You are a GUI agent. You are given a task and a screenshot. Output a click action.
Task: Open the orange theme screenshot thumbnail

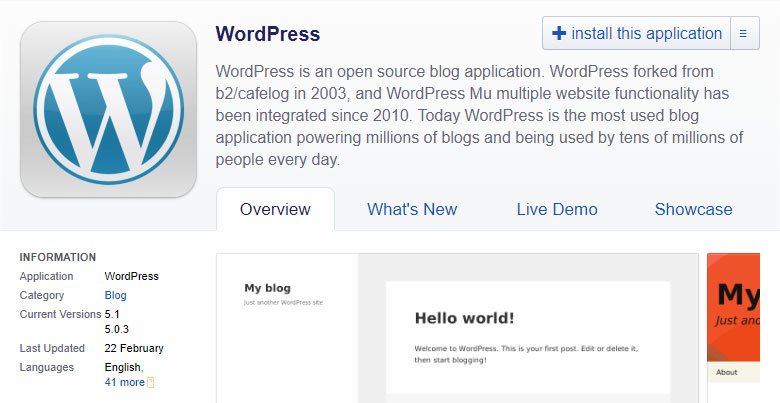click(733, 328)
